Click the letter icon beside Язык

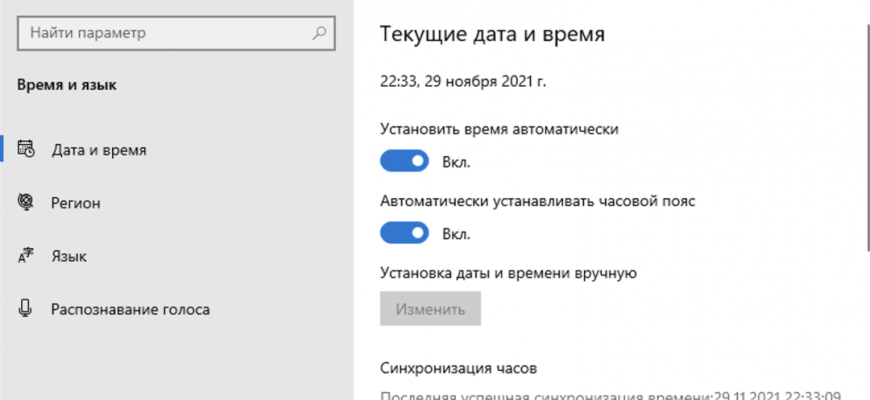[x=26, y=256]
